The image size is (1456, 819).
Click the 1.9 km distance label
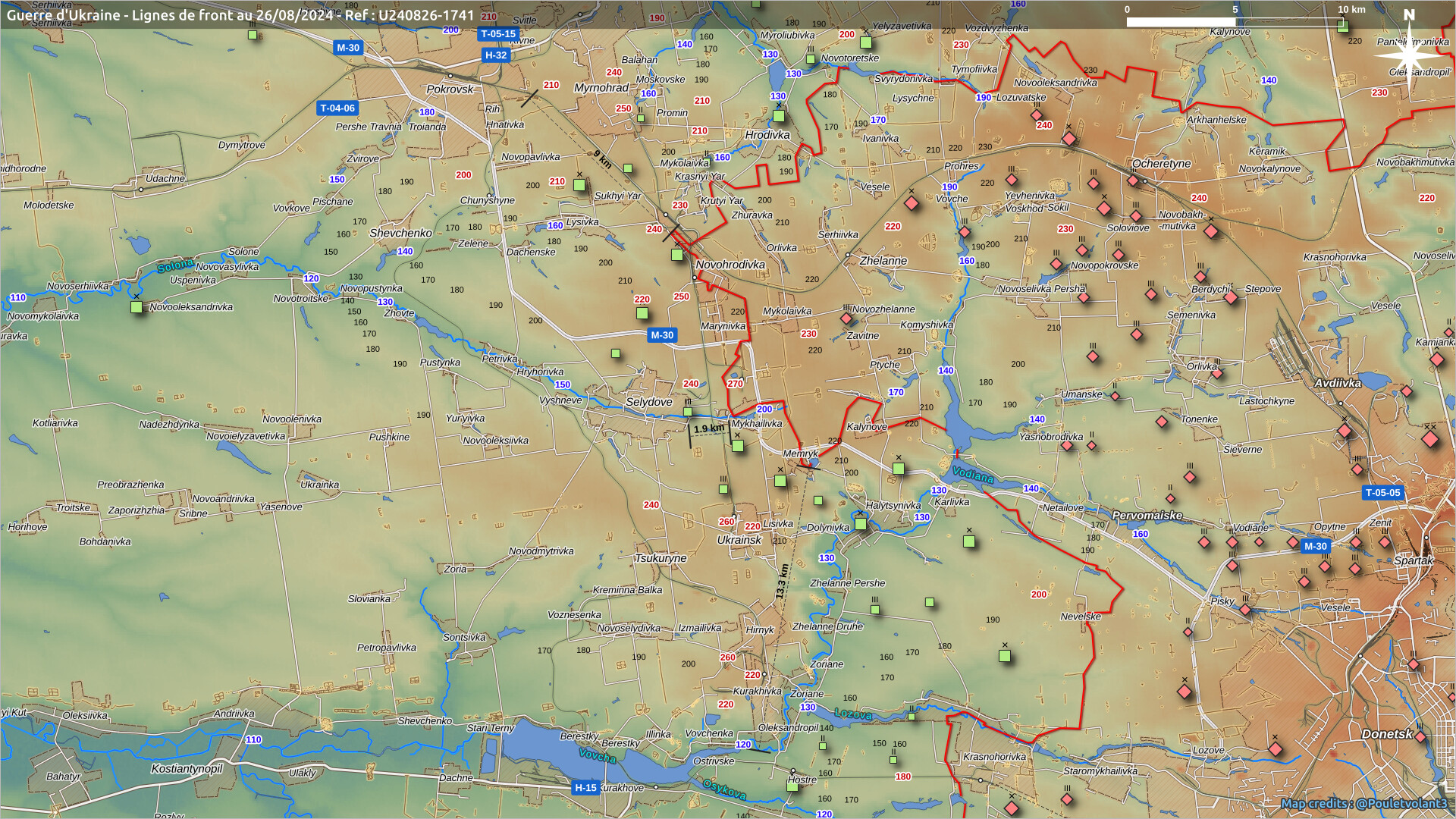[x=709, y=428]
